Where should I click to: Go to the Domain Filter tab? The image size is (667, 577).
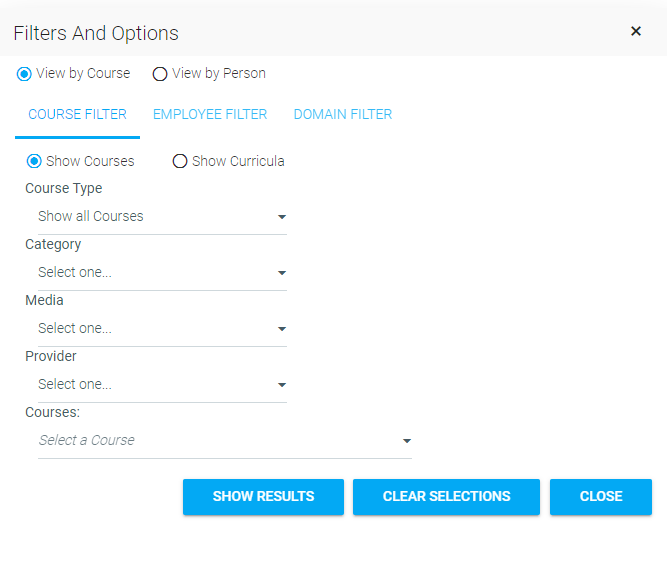click(x=343, y=114)
